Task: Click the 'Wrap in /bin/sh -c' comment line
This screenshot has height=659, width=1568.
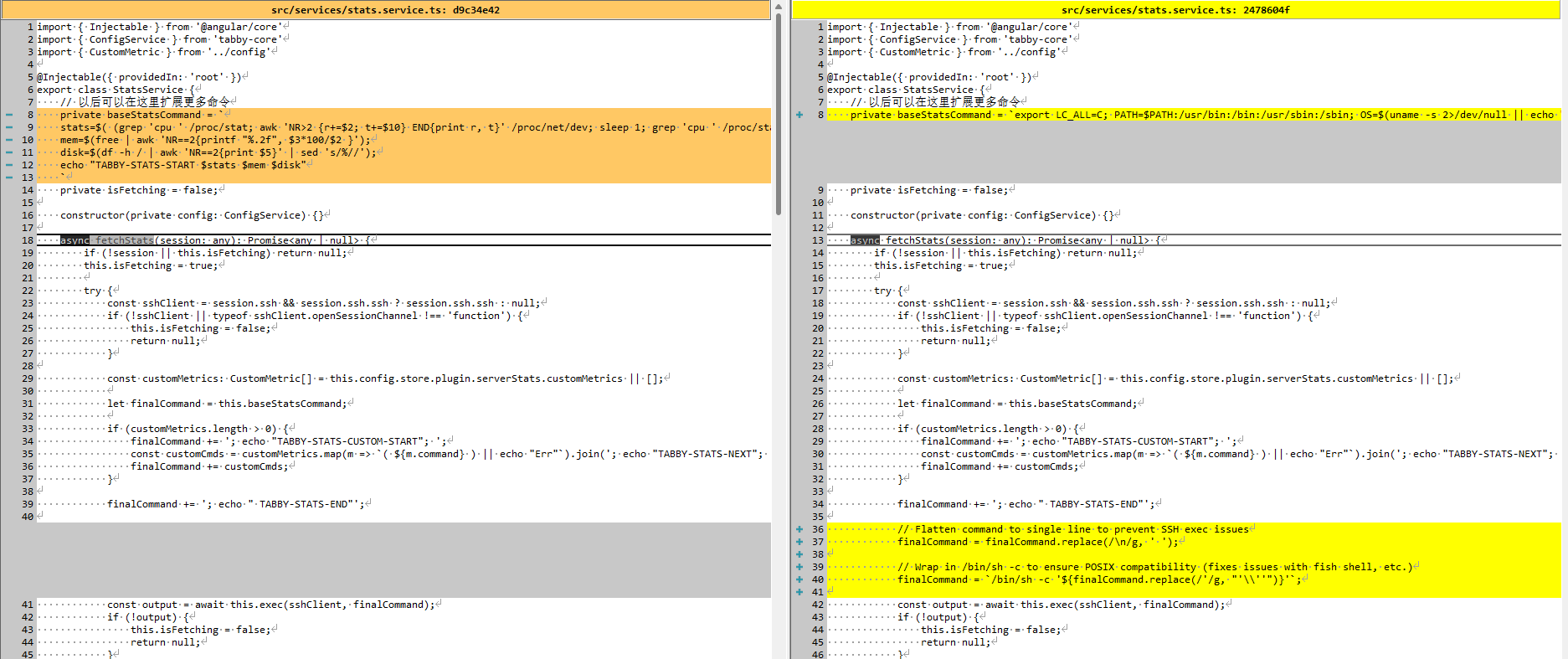Action: (1194, 567)
